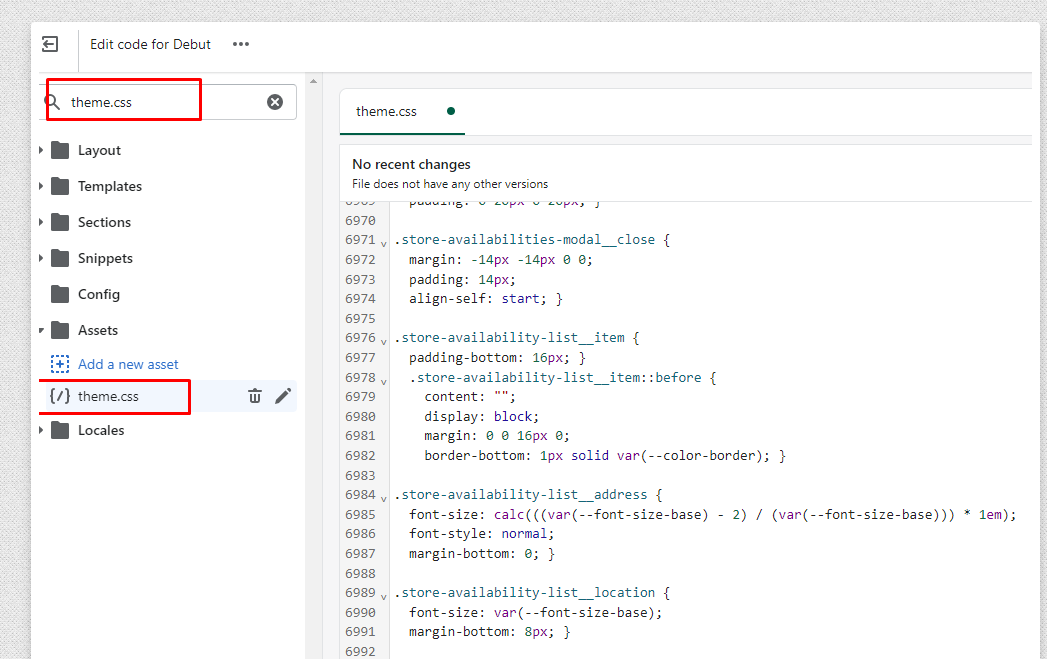Fold code block at line 6976
The height and width of the screenshot is (659, 1047).
pyautogui.click(x=384, y=341)
